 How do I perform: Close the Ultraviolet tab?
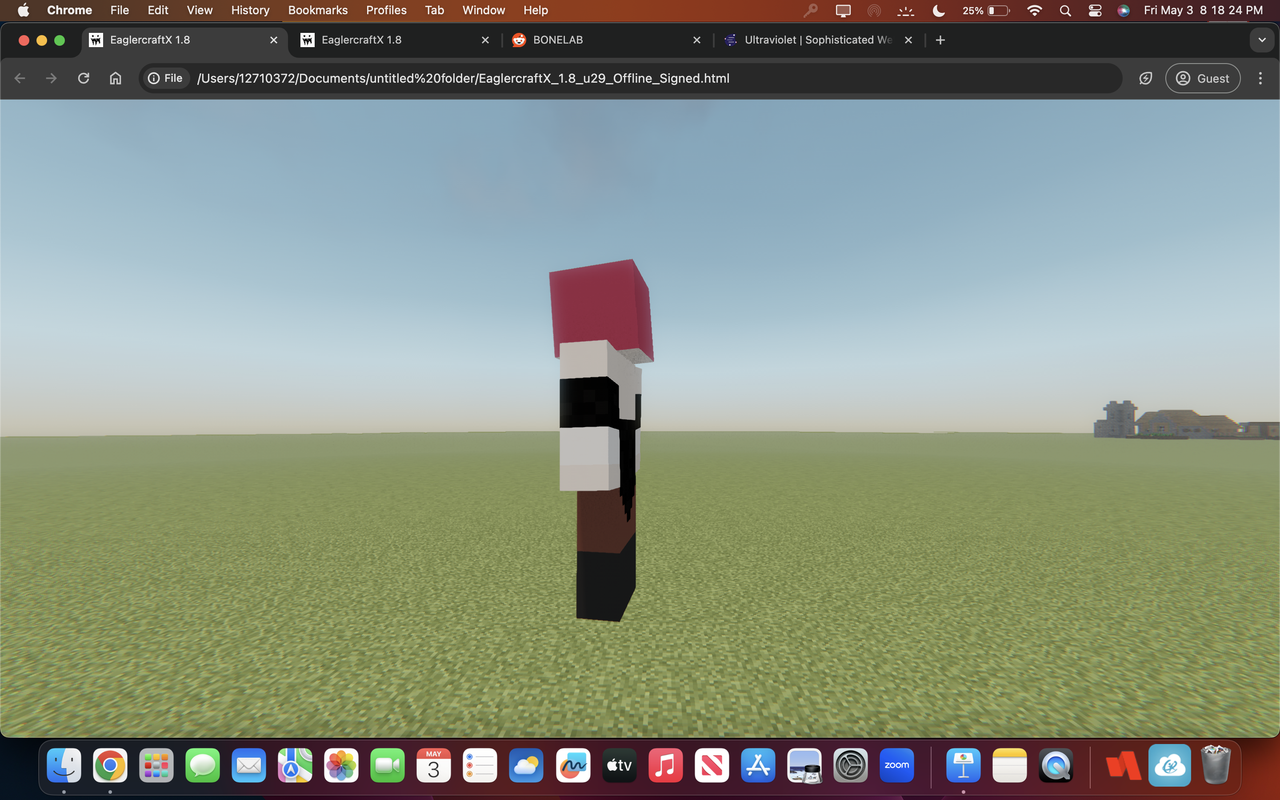pos(909,40)
